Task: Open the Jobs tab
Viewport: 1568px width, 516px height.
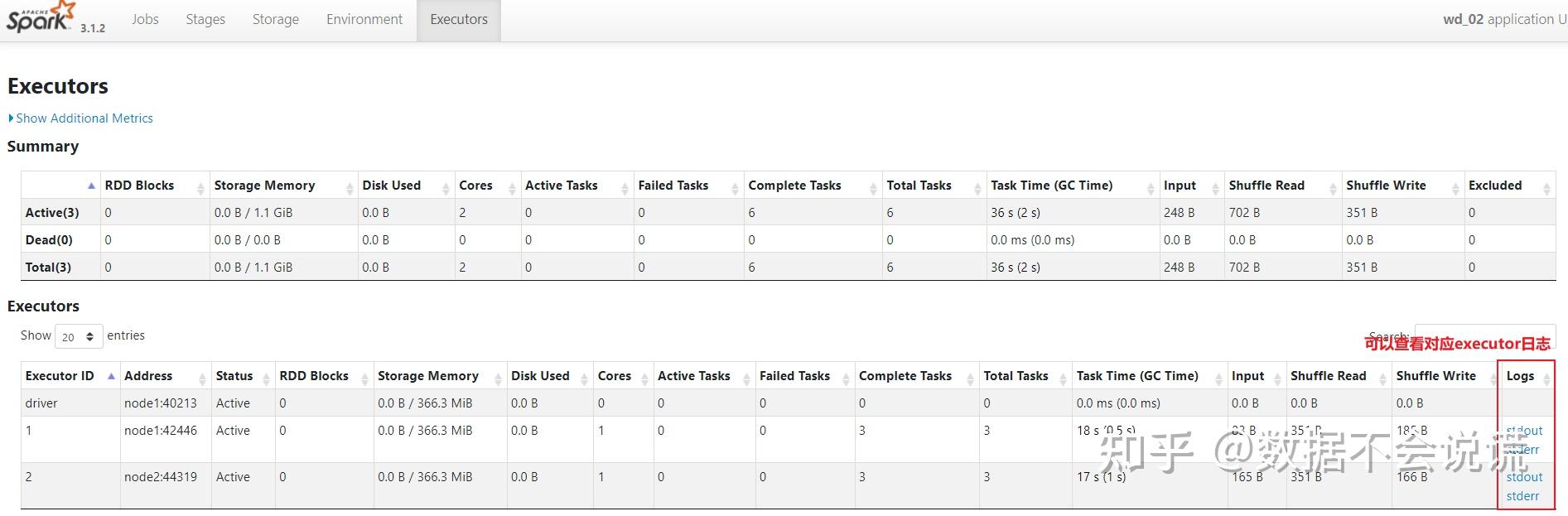Action: [145, 19]
